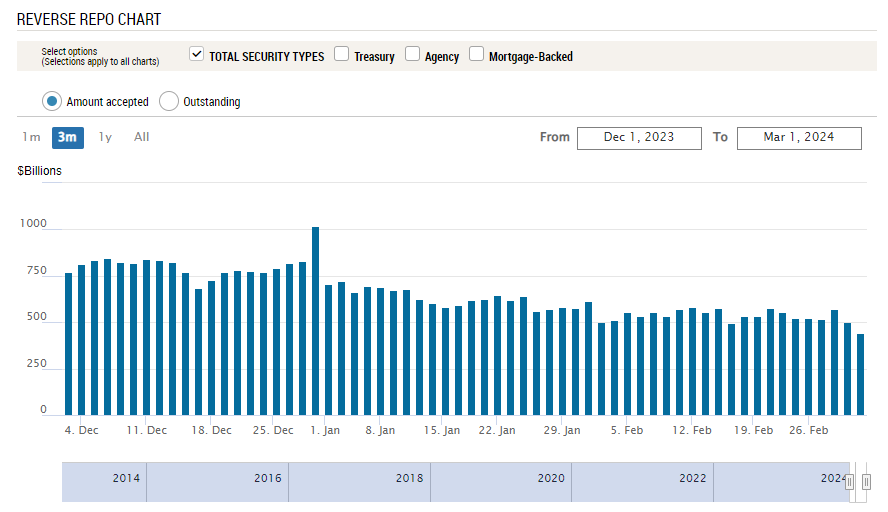Enable the Agency checkbox

tap(412, 54)
